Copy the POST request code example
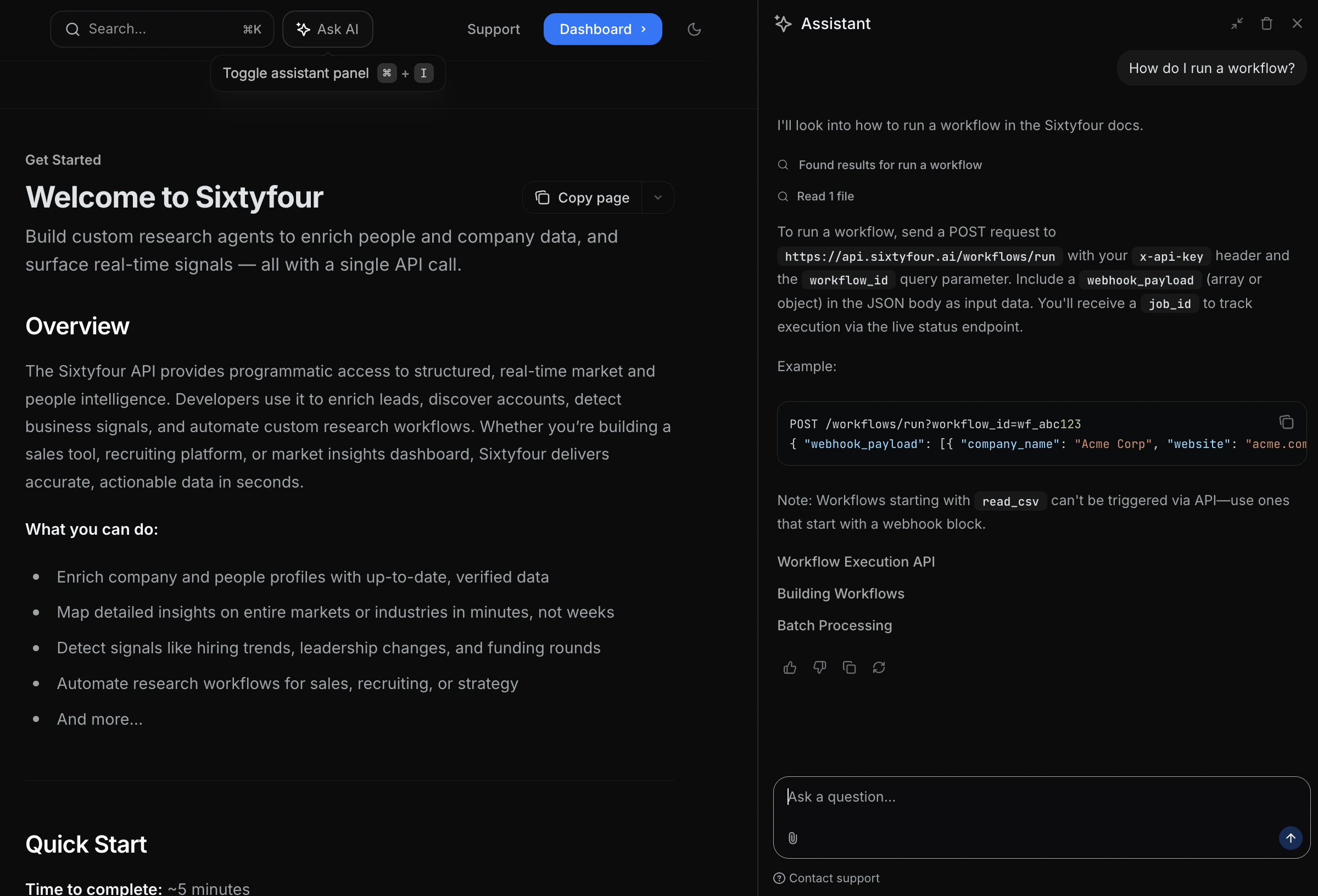1318x896 pixels. [x=1286, y=422]
